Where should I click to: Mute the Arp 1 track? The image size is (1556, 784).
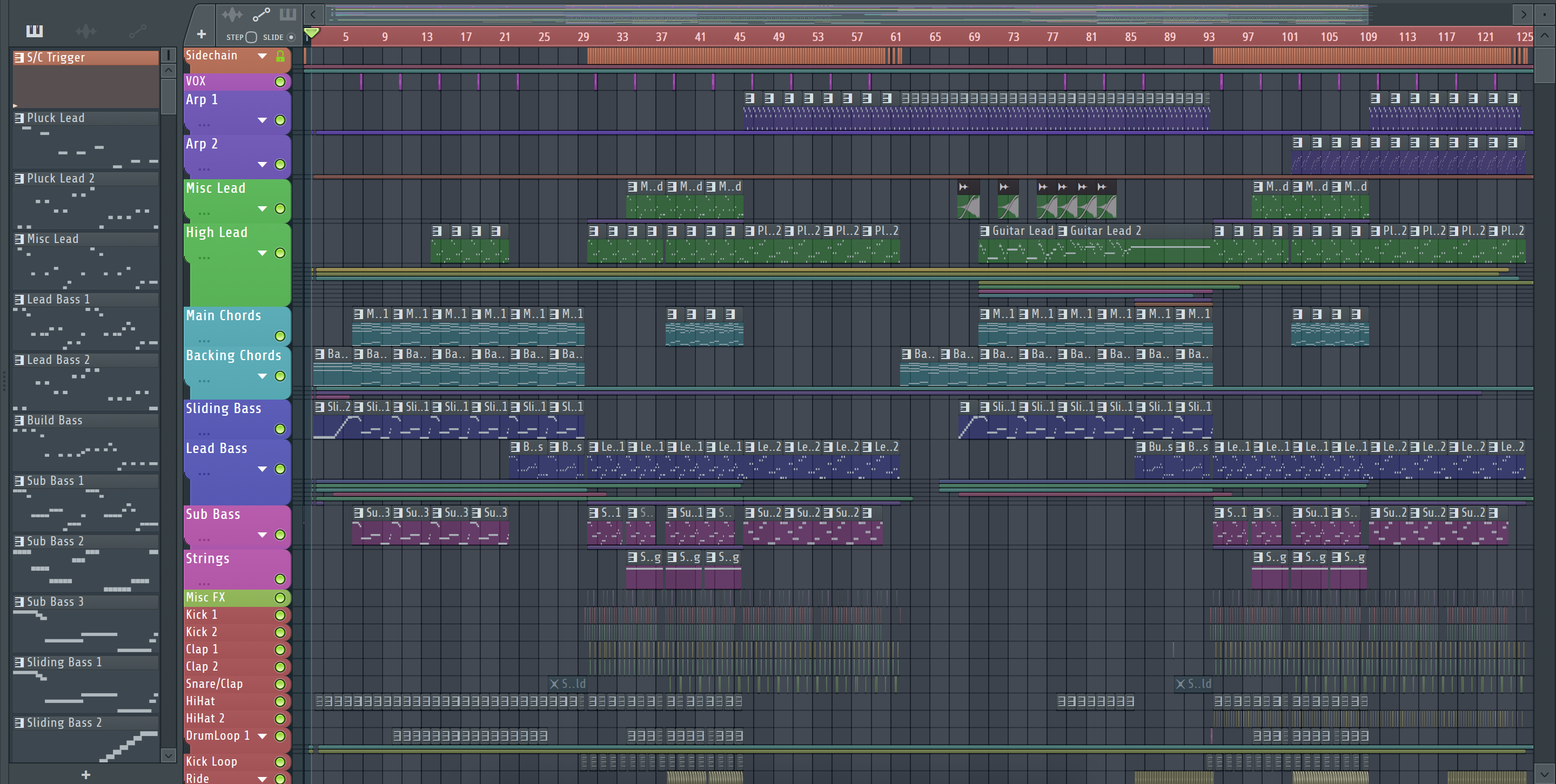[x=280, y=121]
